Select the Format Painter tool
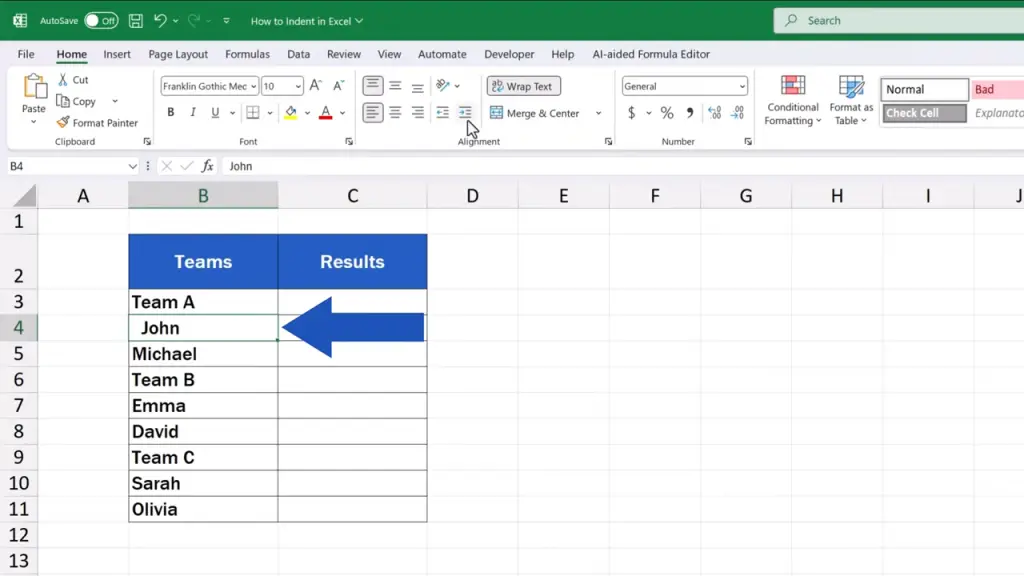The image size is (1024, 576). tap(97, 123)
